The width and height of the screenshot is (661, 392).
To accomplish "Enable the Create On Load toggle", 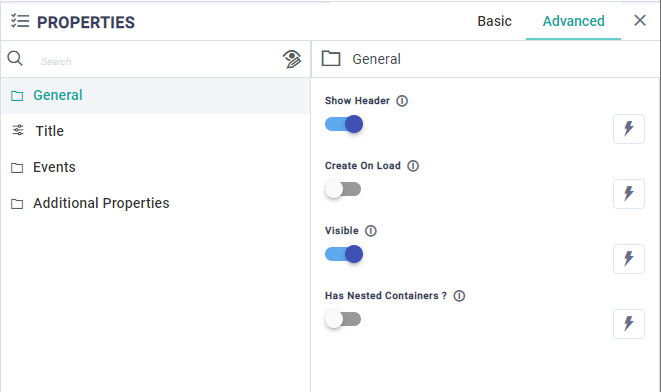I will pos(343,189).
